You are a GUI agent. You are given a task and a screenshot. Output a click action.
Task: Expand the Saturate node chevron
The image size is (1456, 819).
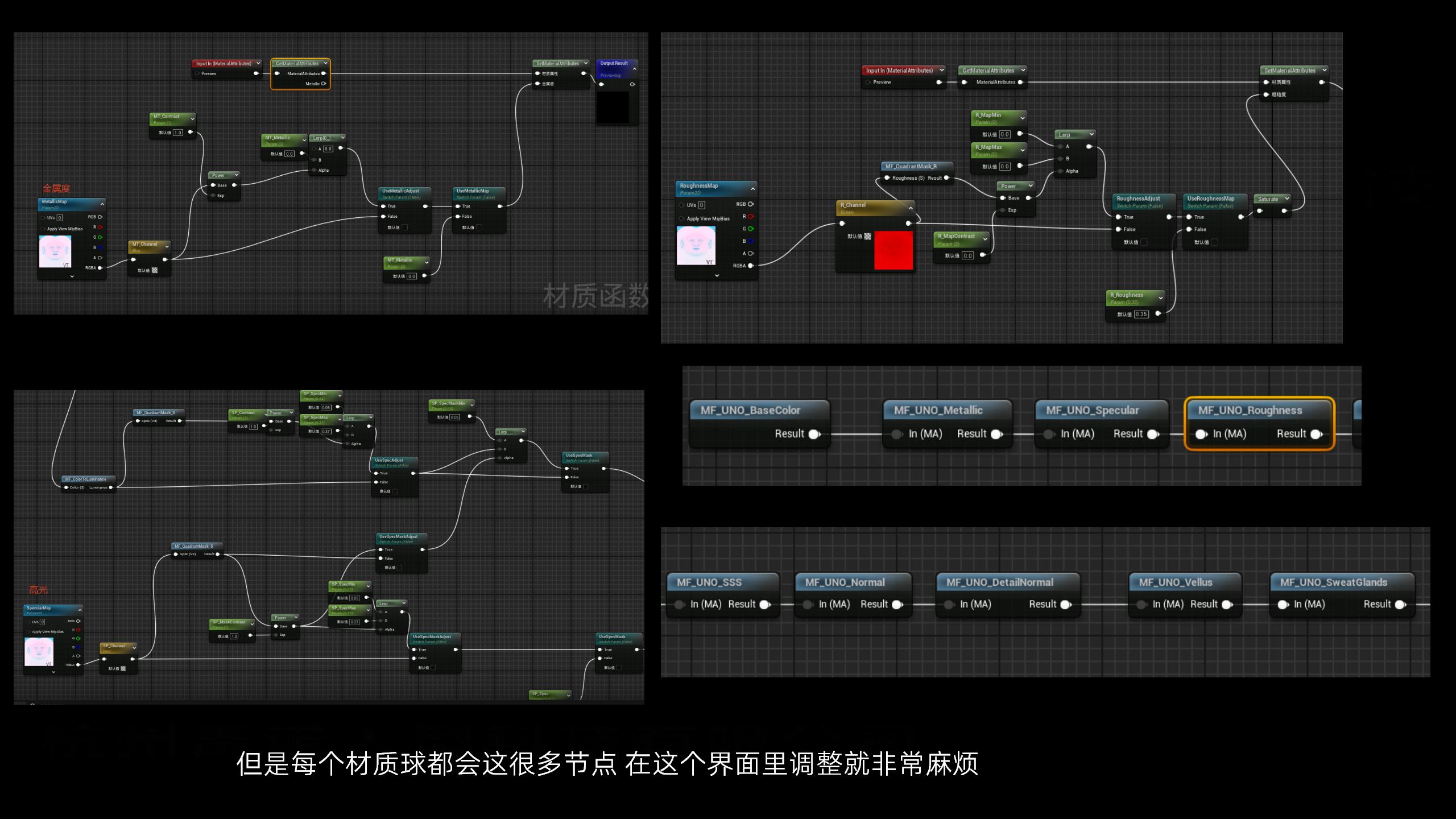[x=1287, y=198]
